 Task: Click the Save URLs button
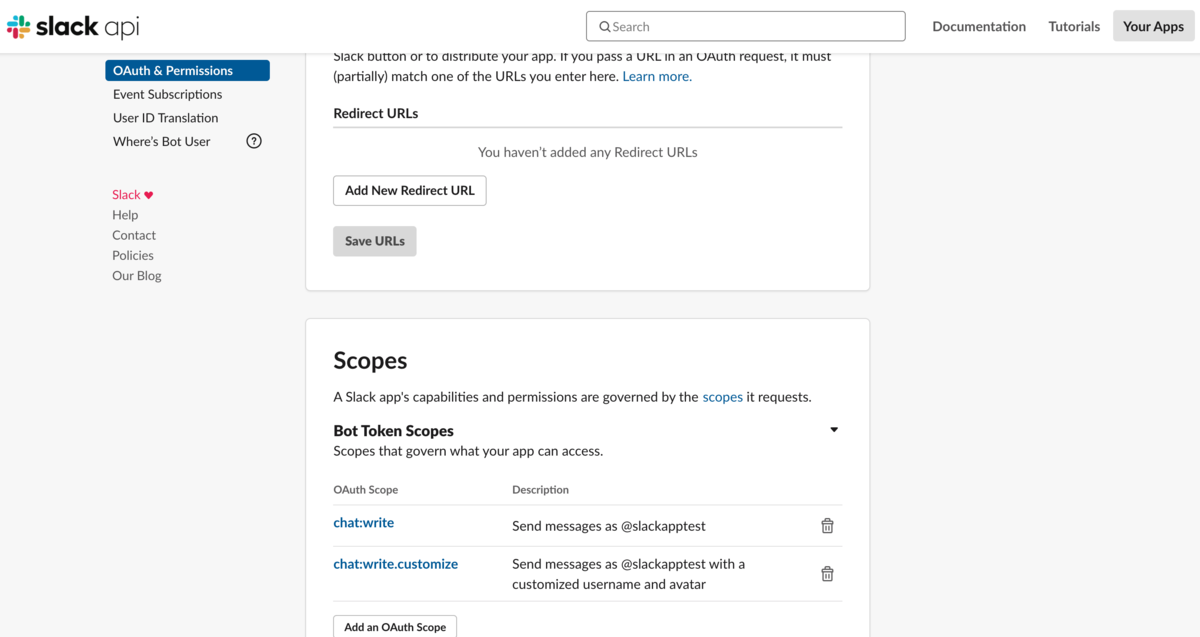375,241
